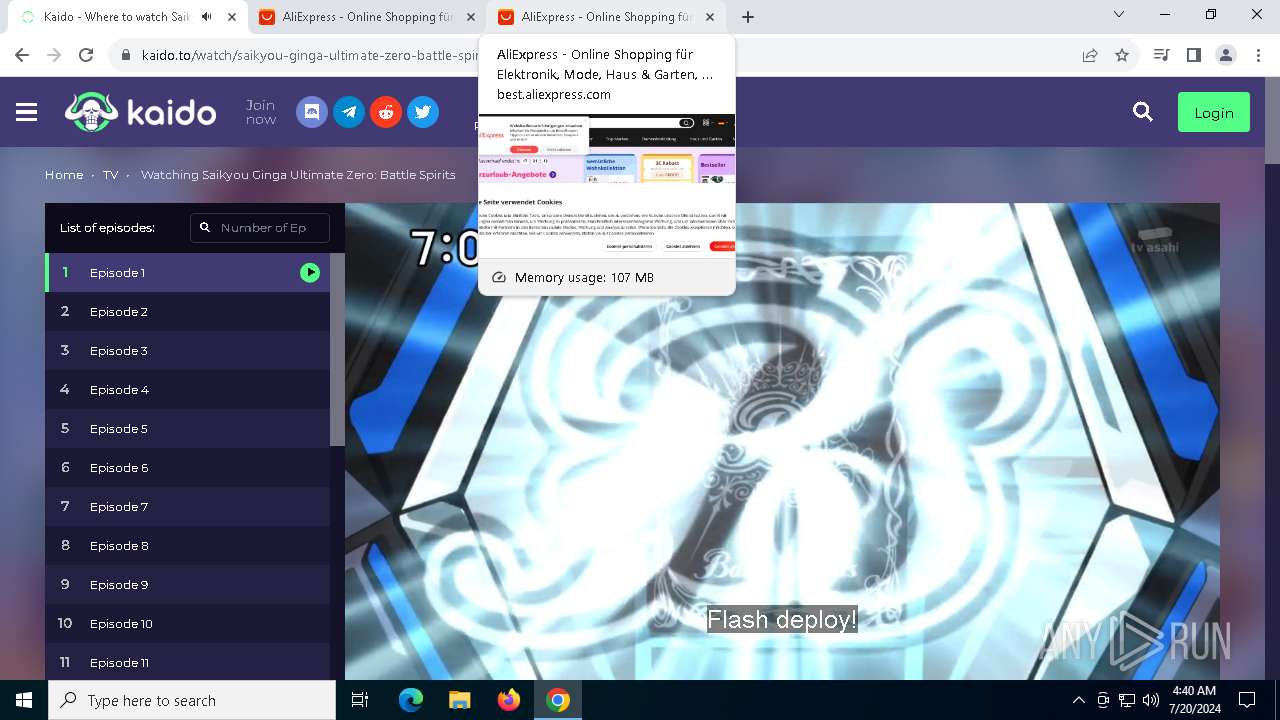
Task: Click the site lock icon in address bar
Action: [126, 55]
